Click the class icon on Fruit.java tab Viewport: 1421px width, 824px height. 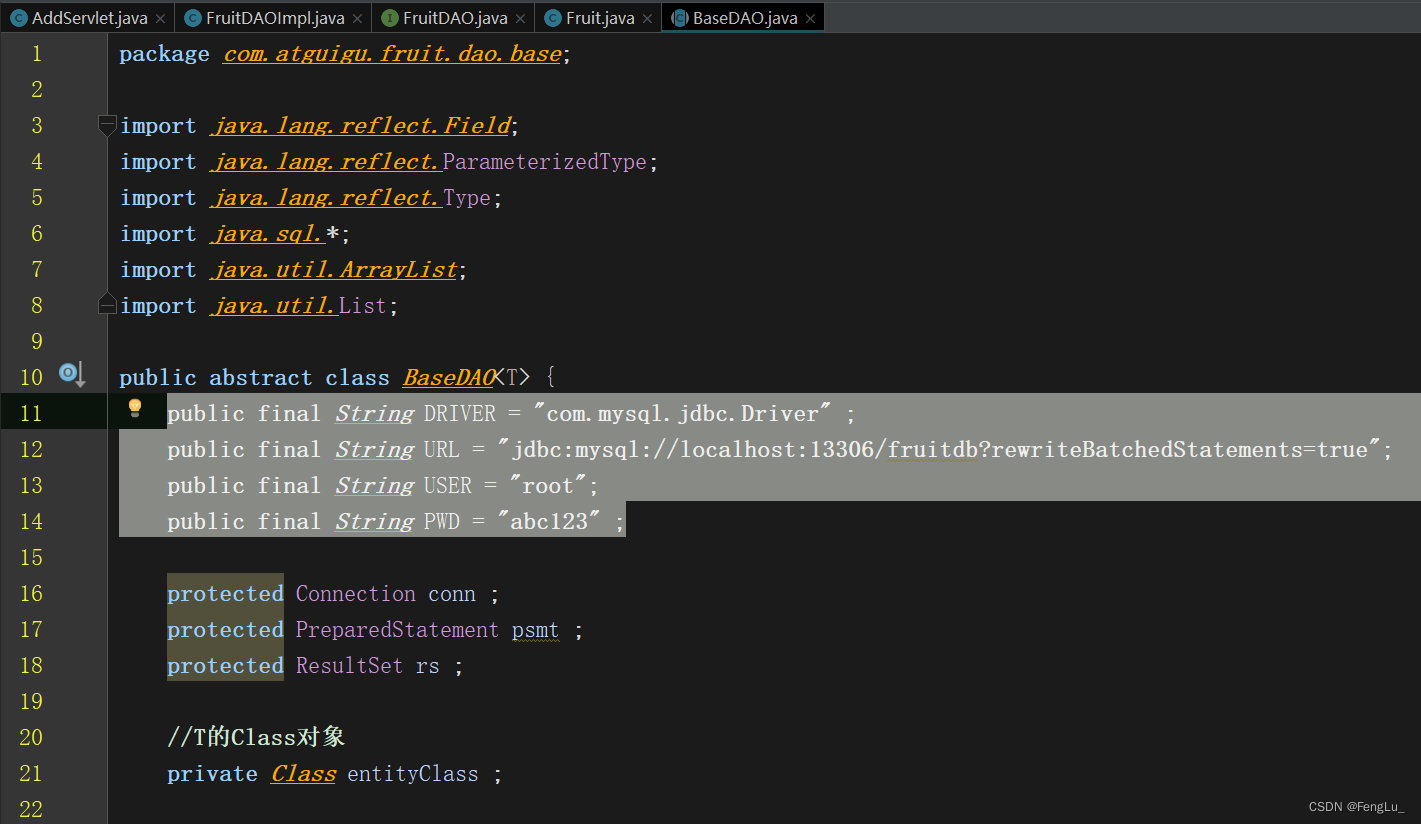coord(553,18)
